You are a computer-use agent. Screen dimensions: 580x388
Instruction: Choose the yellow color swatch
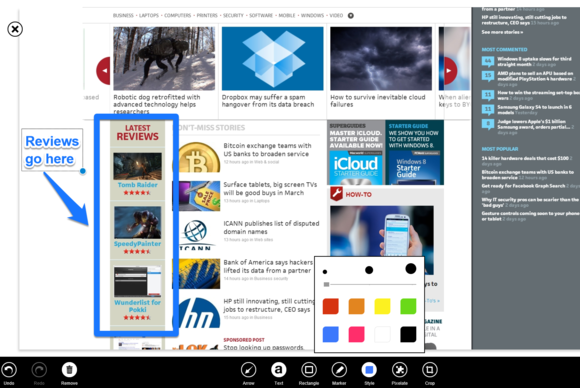tap(382, 306)
